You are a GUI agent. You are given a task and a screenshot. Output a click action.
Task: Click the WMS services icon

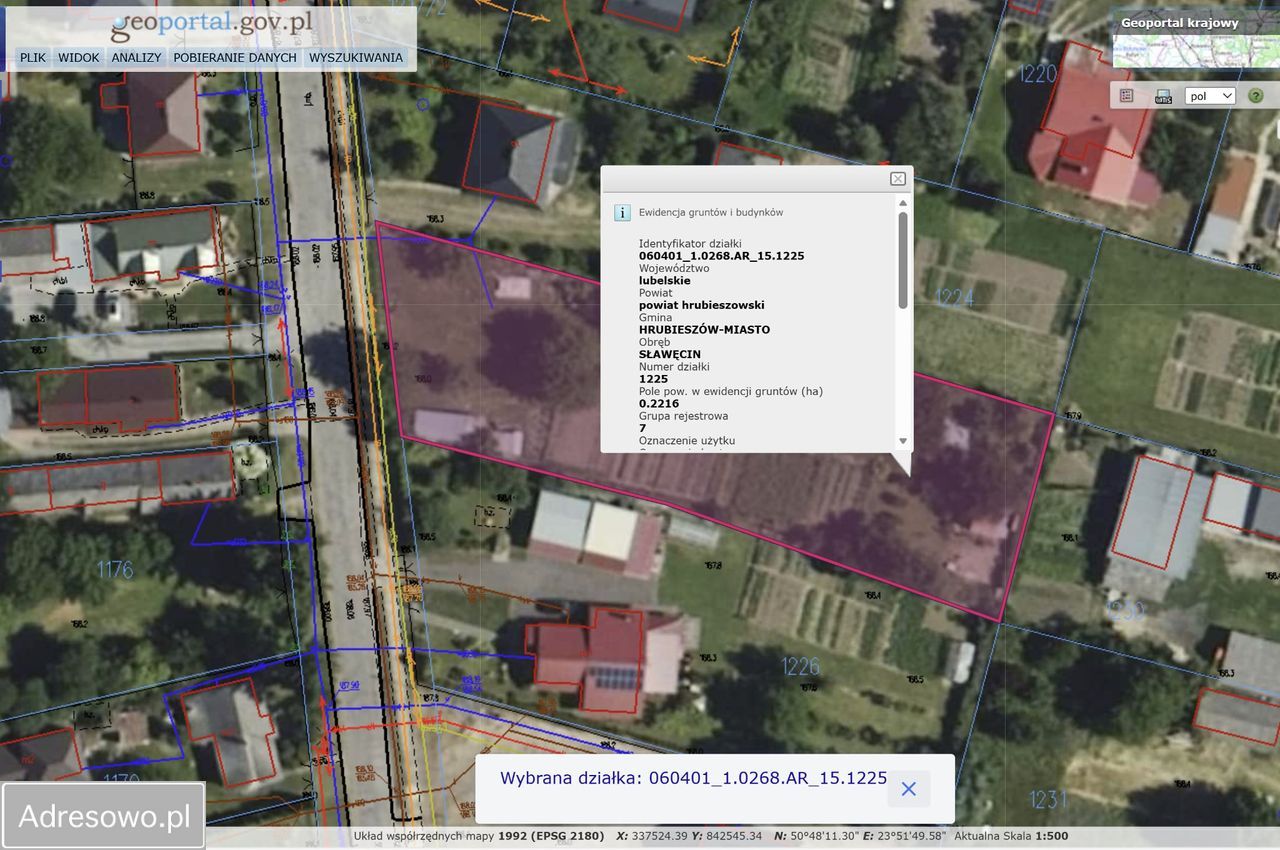[1163, 96]
